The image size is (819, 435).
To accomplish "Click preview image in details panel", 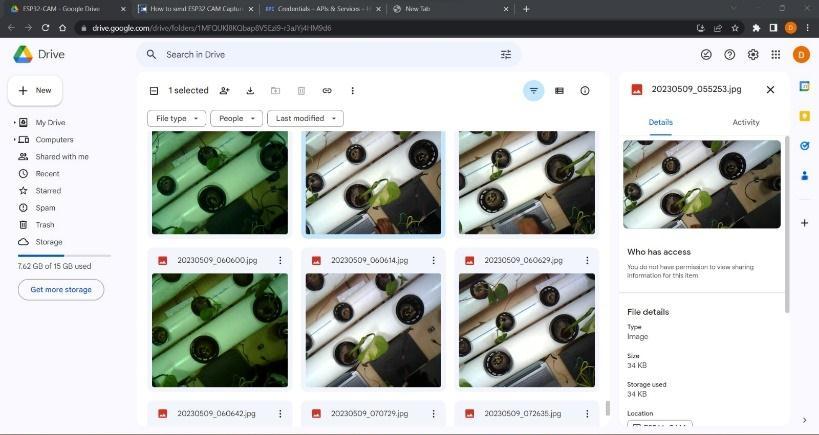I will point(702,184).
